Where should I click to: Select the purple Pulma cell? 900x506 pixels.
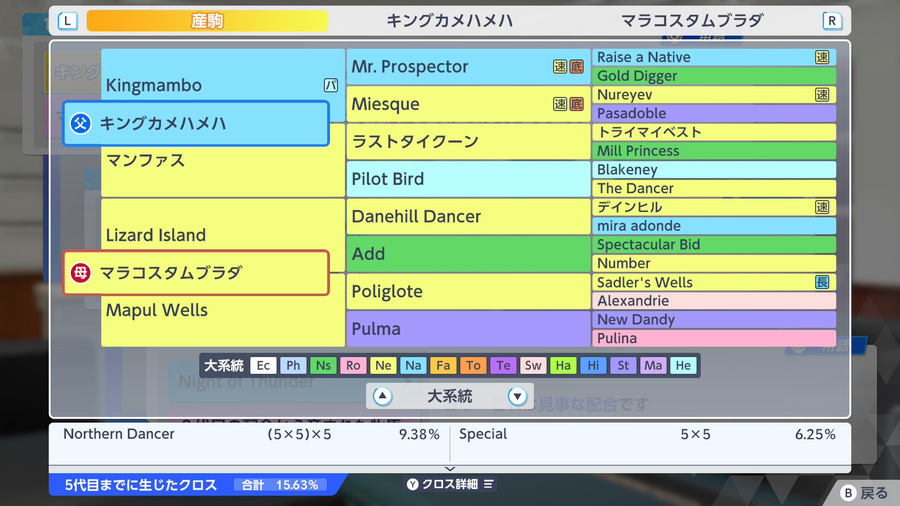(468, 329)
